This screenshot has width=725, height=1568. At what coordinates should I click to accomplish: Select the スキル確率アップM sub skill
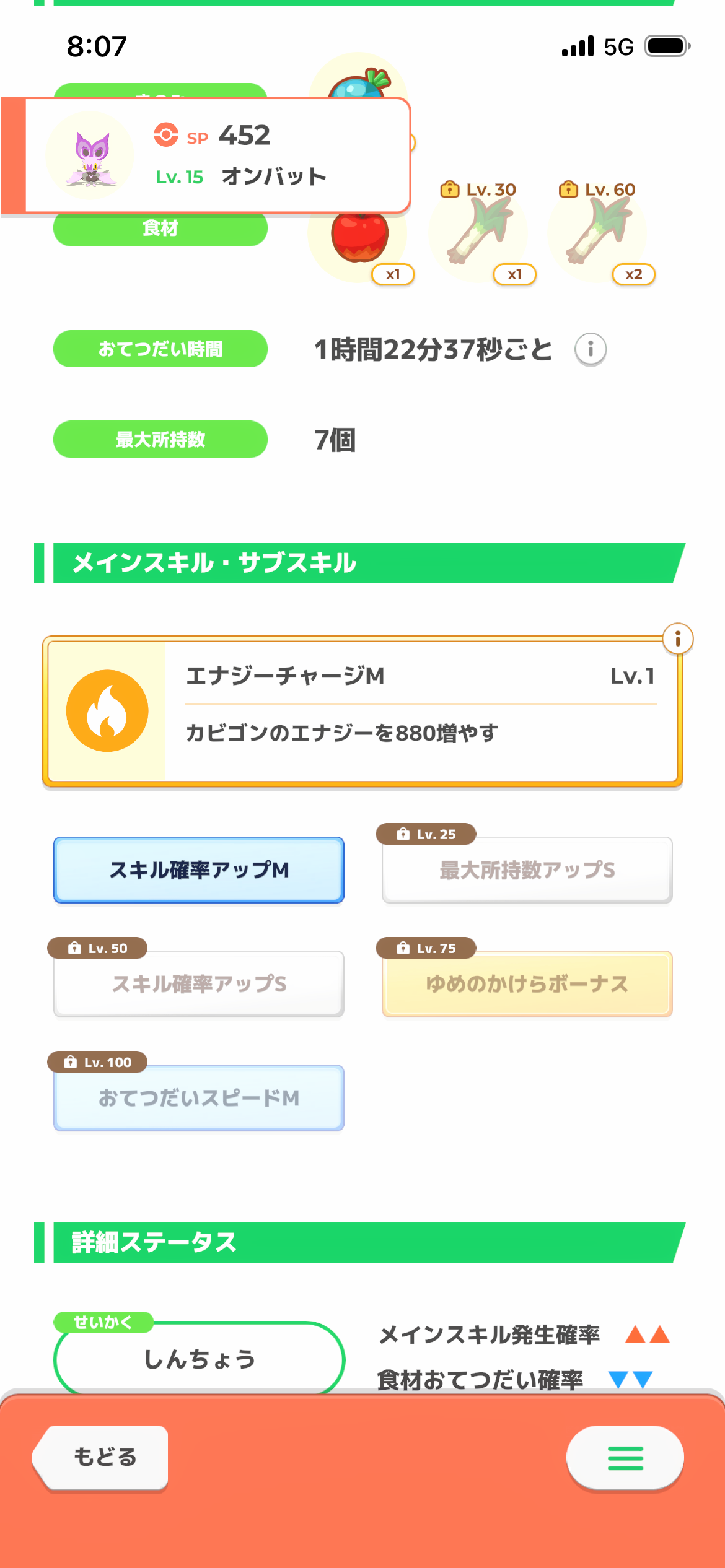(x=199, y=870)
